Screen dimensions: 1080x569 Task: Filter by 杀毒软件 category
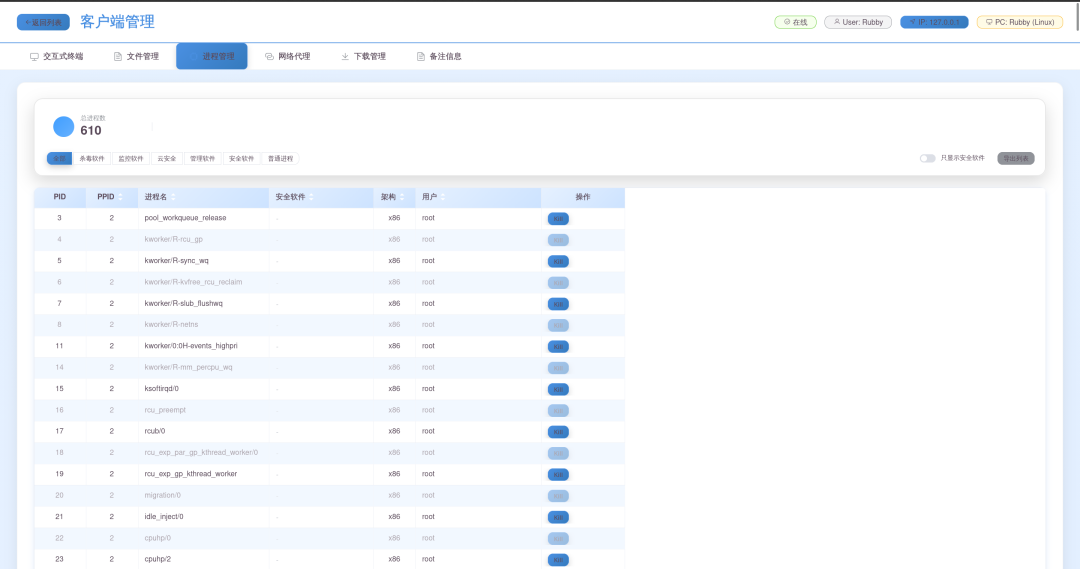(x=92, y=158)
